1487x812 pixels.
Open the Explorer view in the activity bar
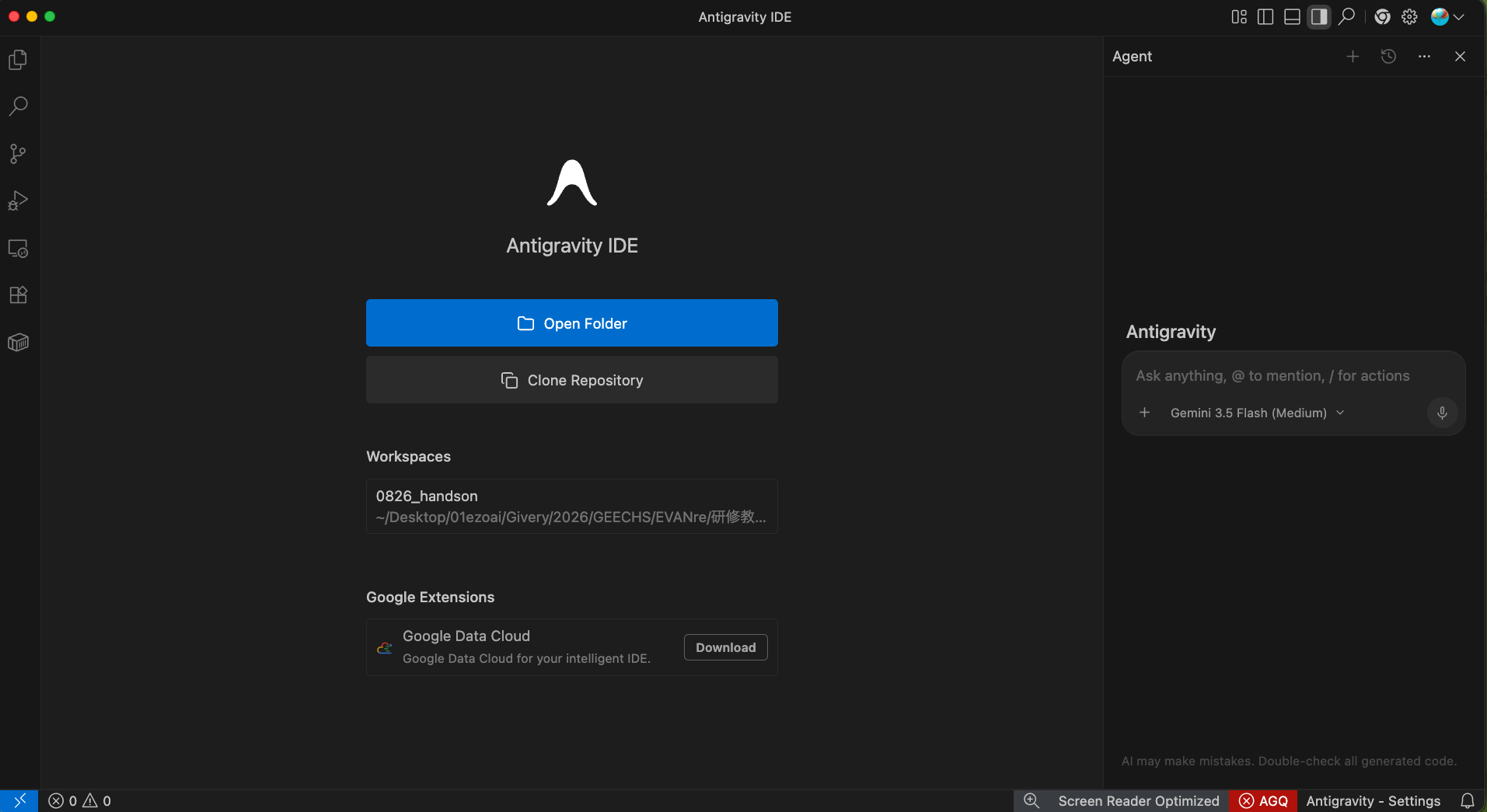point(19,60)
